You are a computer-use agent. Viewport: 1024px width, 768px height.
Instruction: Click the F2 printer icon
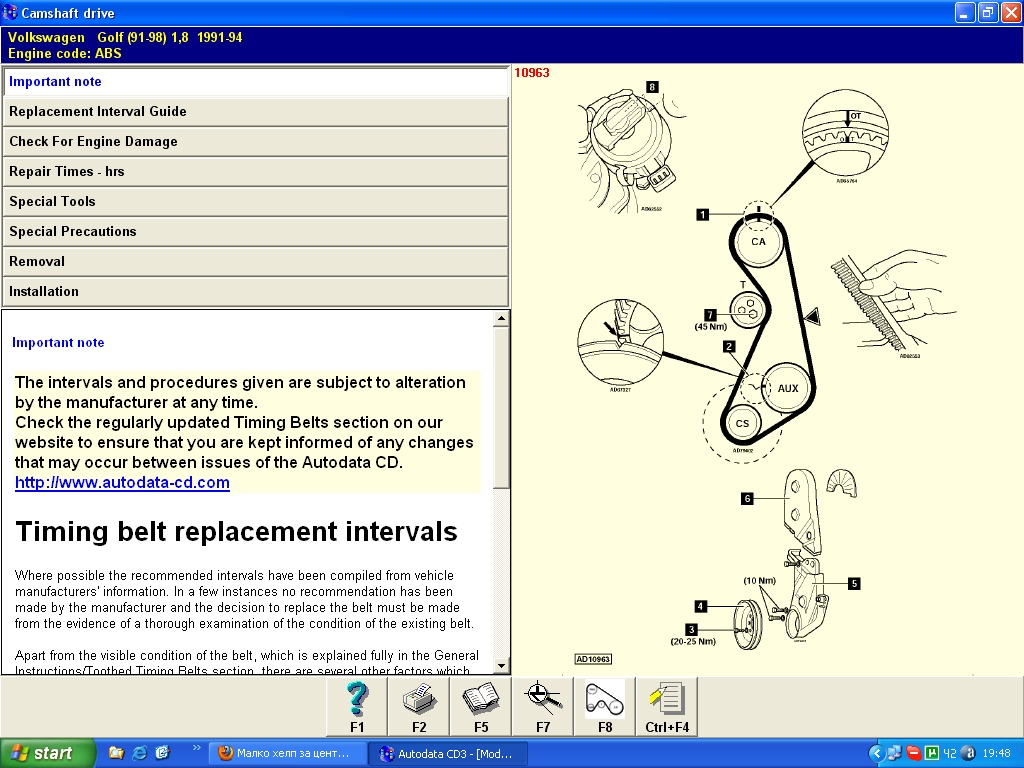tap(419, 706)
